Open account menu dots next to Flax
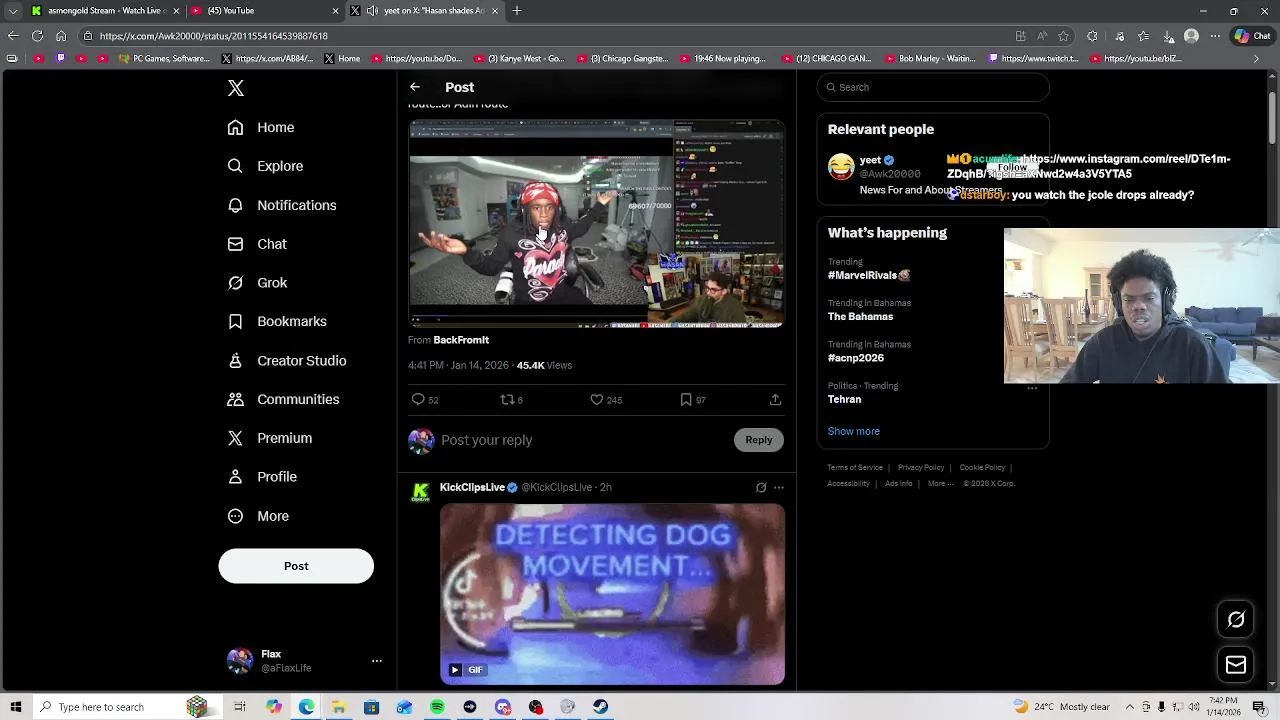Screen dimensions: 1280x720 377,661
